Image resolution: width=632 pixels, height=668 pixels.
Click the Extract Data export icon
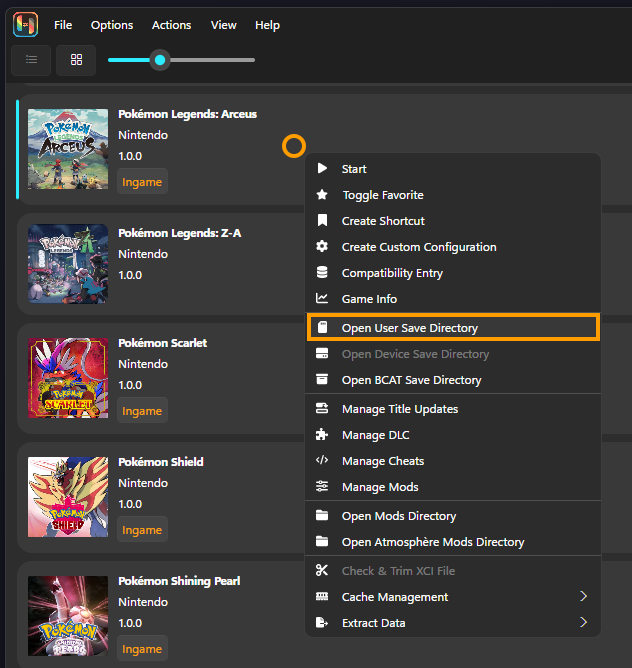(322, 622)
